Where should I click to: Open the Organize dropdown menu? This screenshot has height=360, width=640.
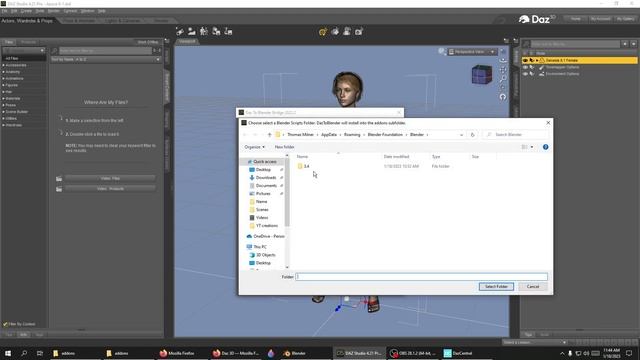254,147
